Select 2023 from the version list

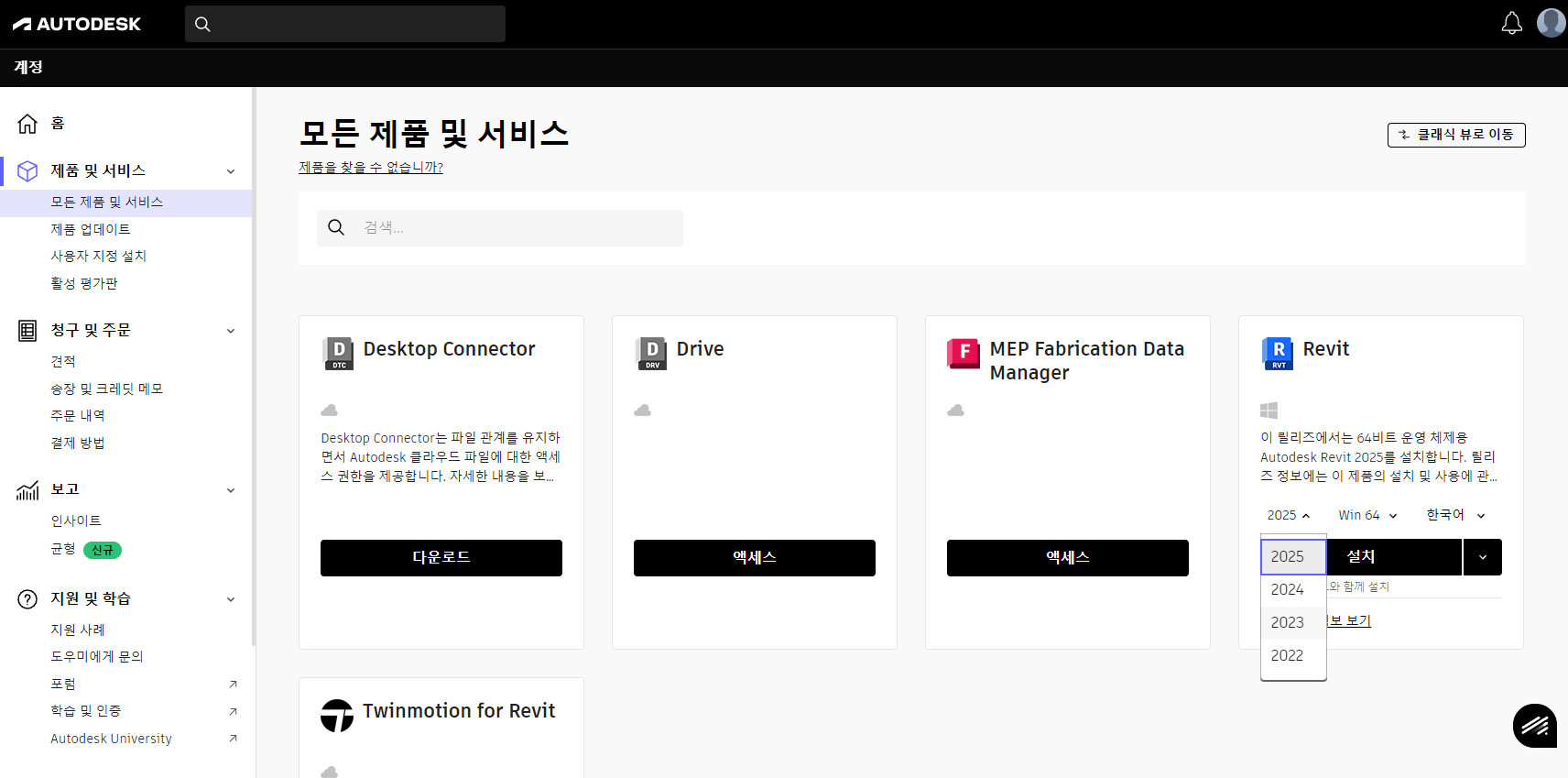point(1288,623)
